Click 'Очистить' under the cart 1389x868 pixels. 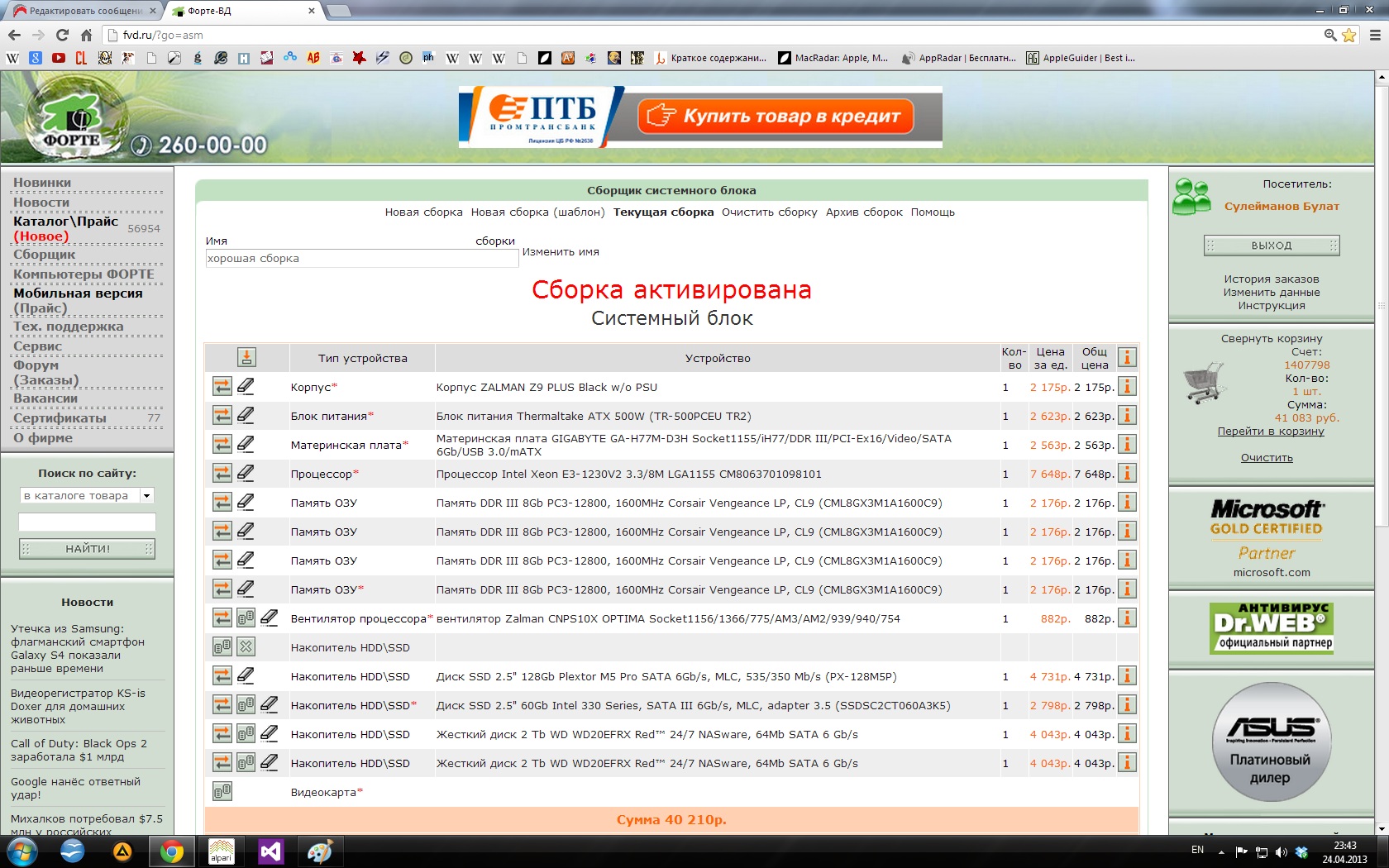click(x=1267, y=458)
